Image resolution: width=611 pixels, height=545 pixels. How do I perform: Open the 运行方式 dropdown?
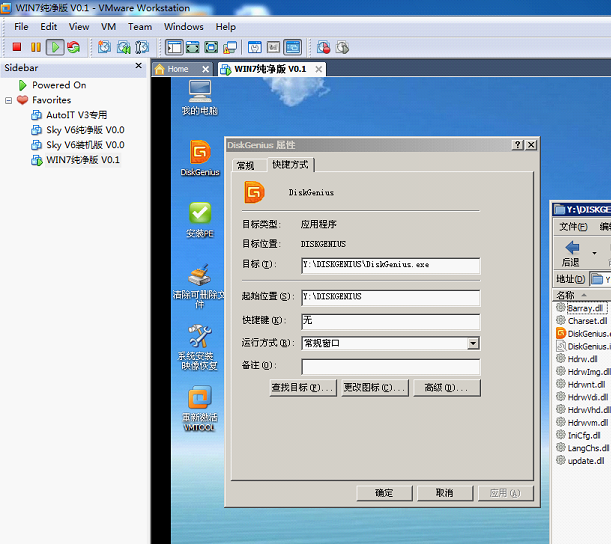(473, 343)
